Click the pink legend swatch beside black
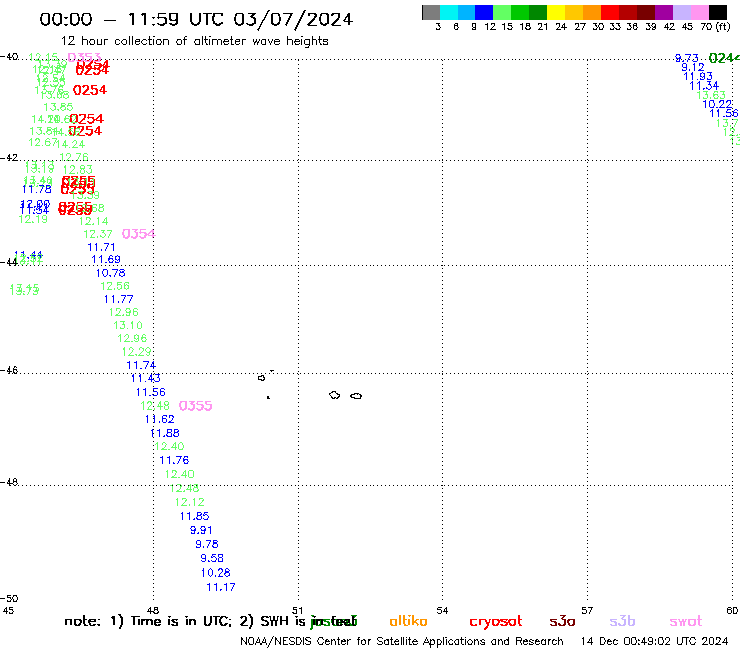Viewport: 740px width, 650px height. point(700,12)
